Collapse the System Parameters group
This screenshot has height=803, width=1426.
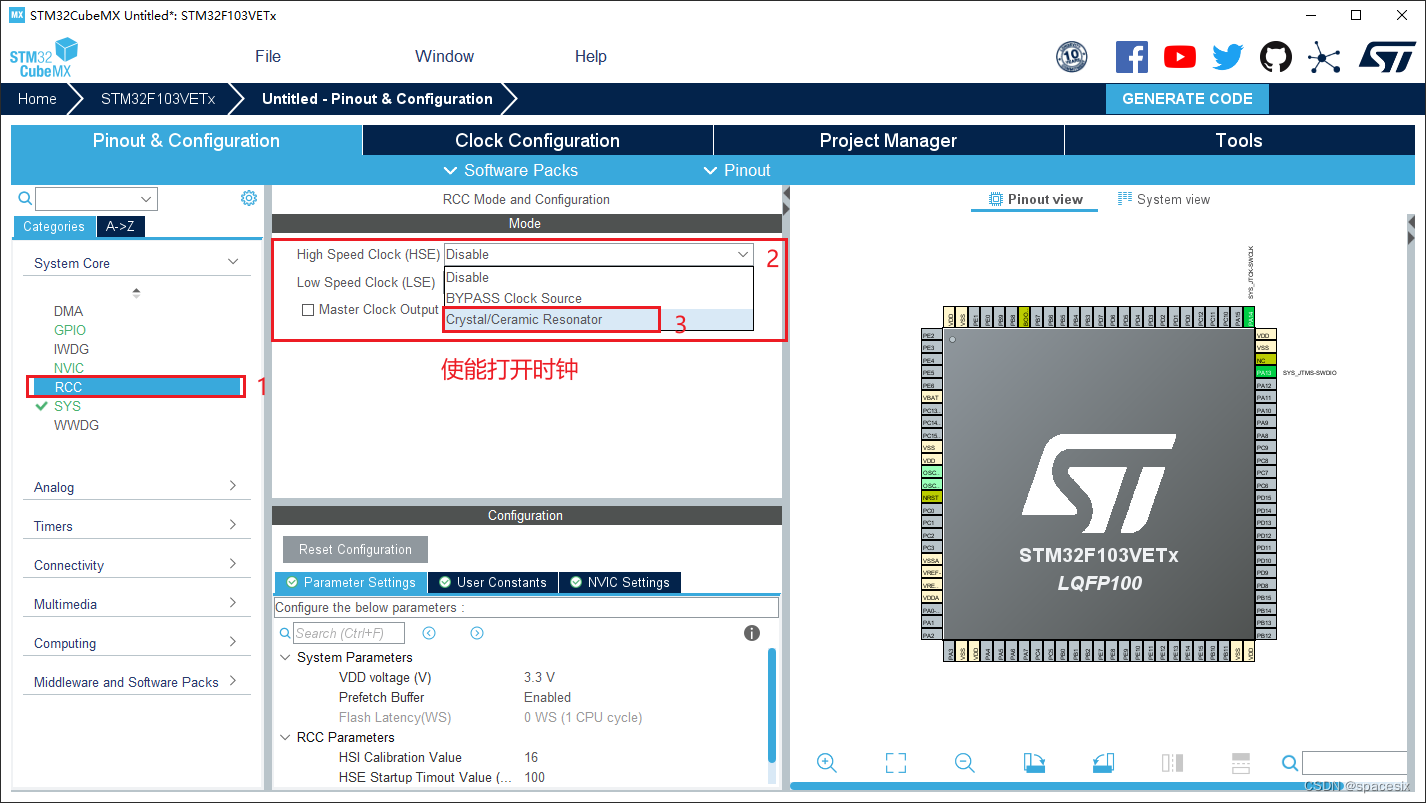(286, 657)
